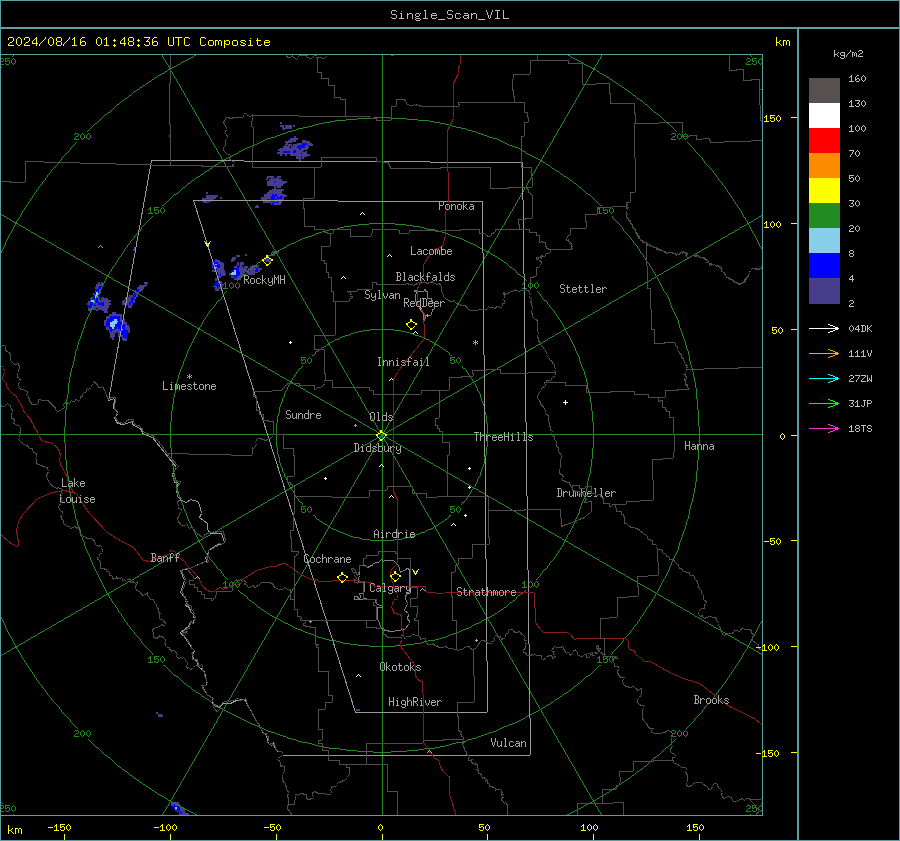This screenshot has width=900, height=841.
Task: Click the Calgary city label
Action: pyautogui.click(x=390, y=588)
